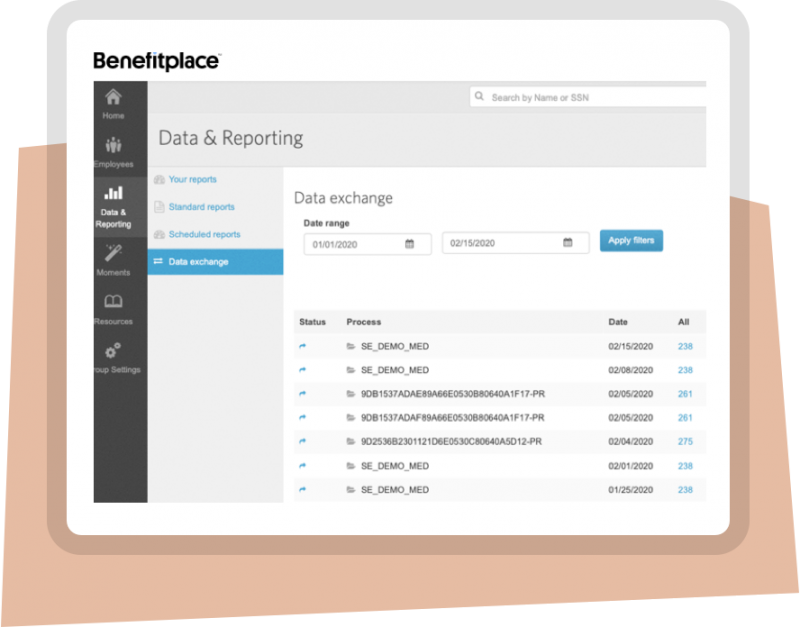Click the 02/15/2020 date in the table

tap(631, 346)
